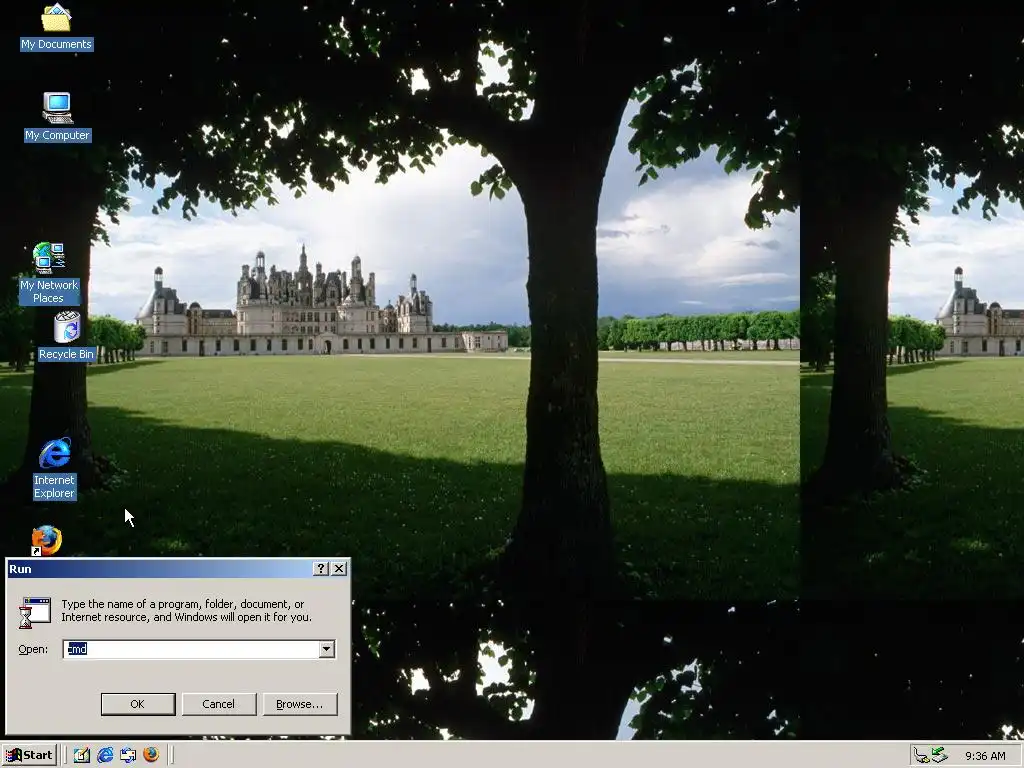Select the My Network Places icon
Viewport: 1024px width, 768px height.
pyautogui.click(x=49, y=273)
